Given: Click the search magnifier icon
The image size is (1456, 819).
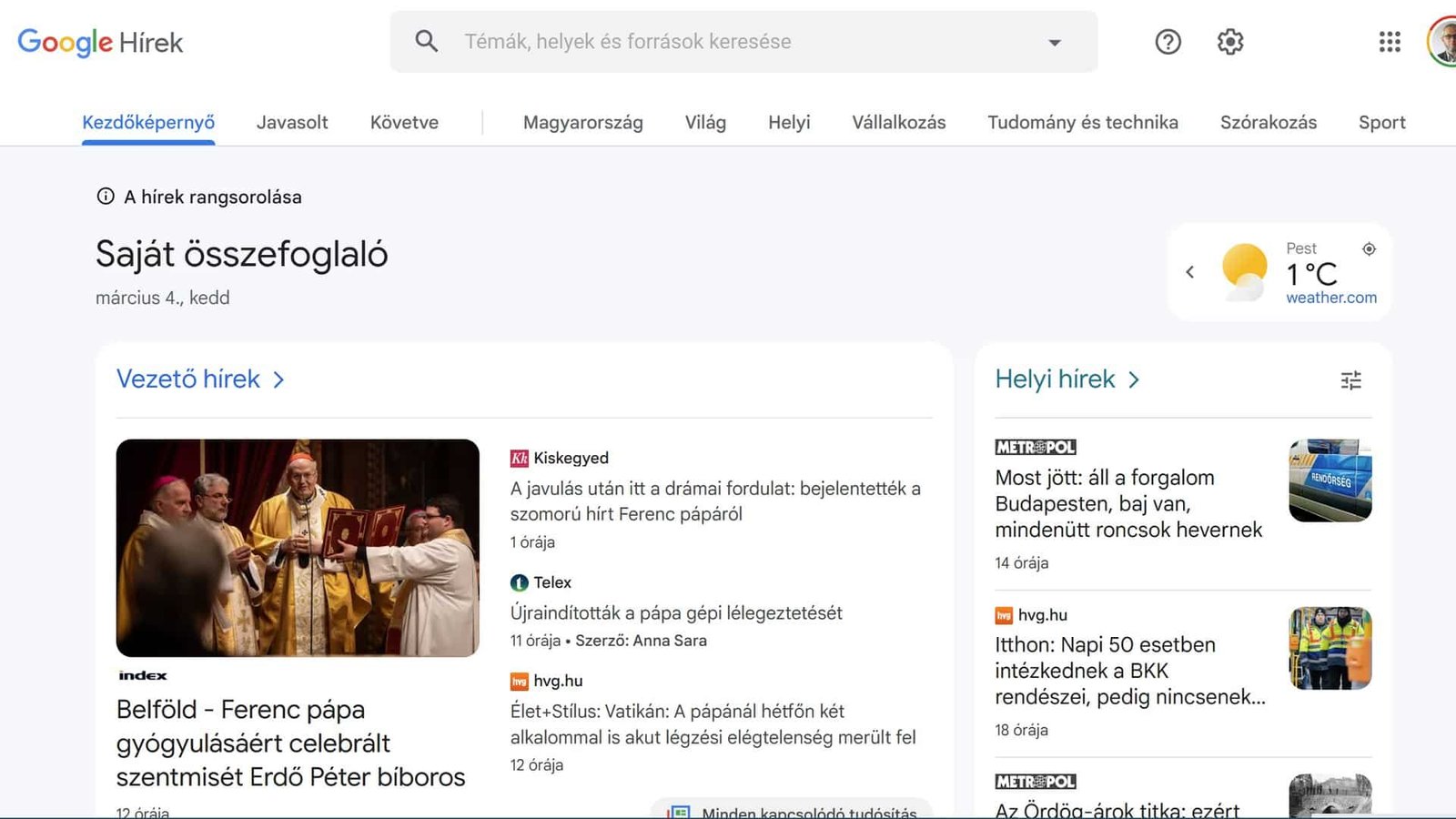Looking at the screenshot, I should point(426,41).
